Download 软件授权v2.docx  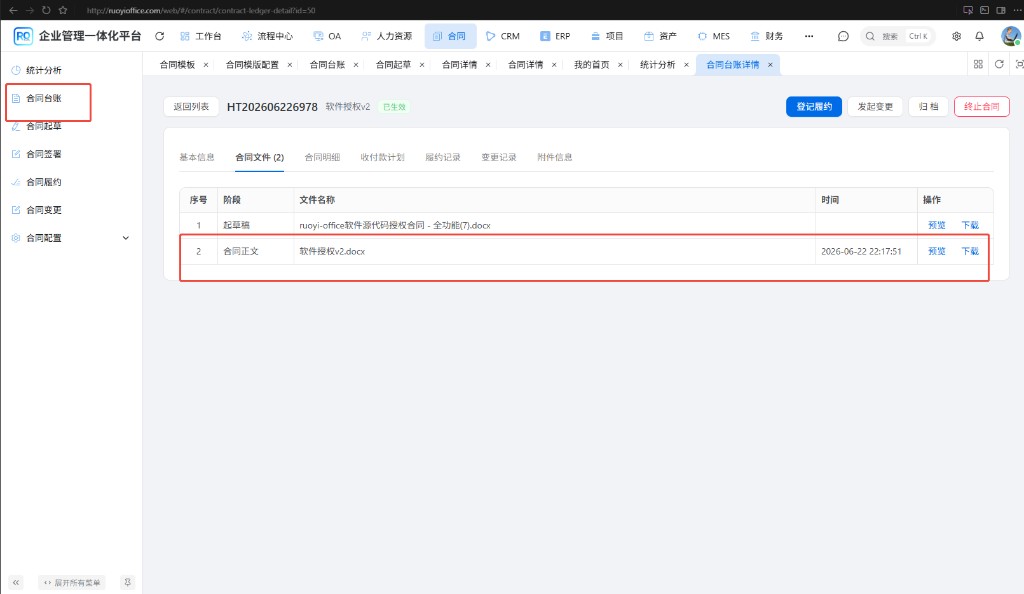pyautogui.click(x=970, y=251)
